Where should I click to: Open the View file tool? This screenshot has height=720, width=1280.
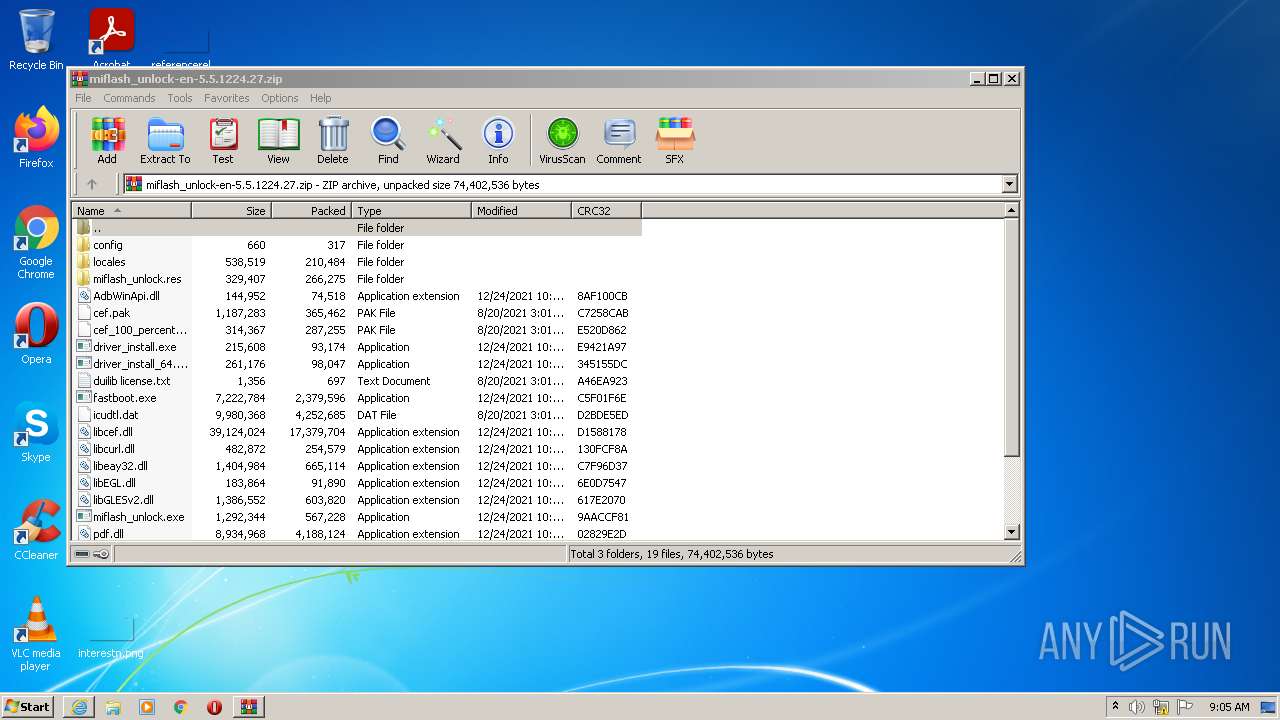point(278,141)
